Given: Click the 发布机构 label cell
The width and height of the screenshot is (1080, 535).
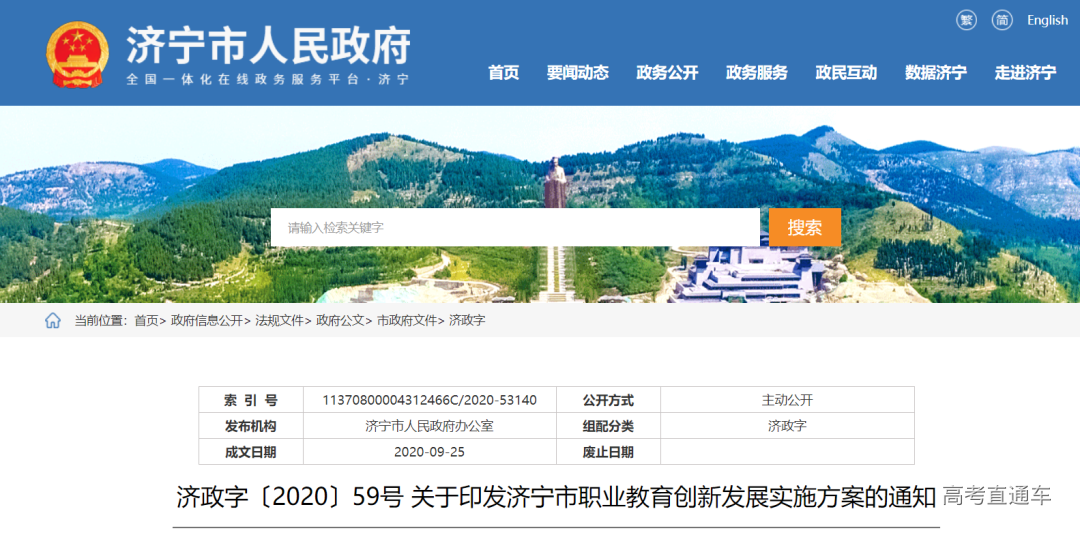Looking at the screenshot, I should [251, 426].
